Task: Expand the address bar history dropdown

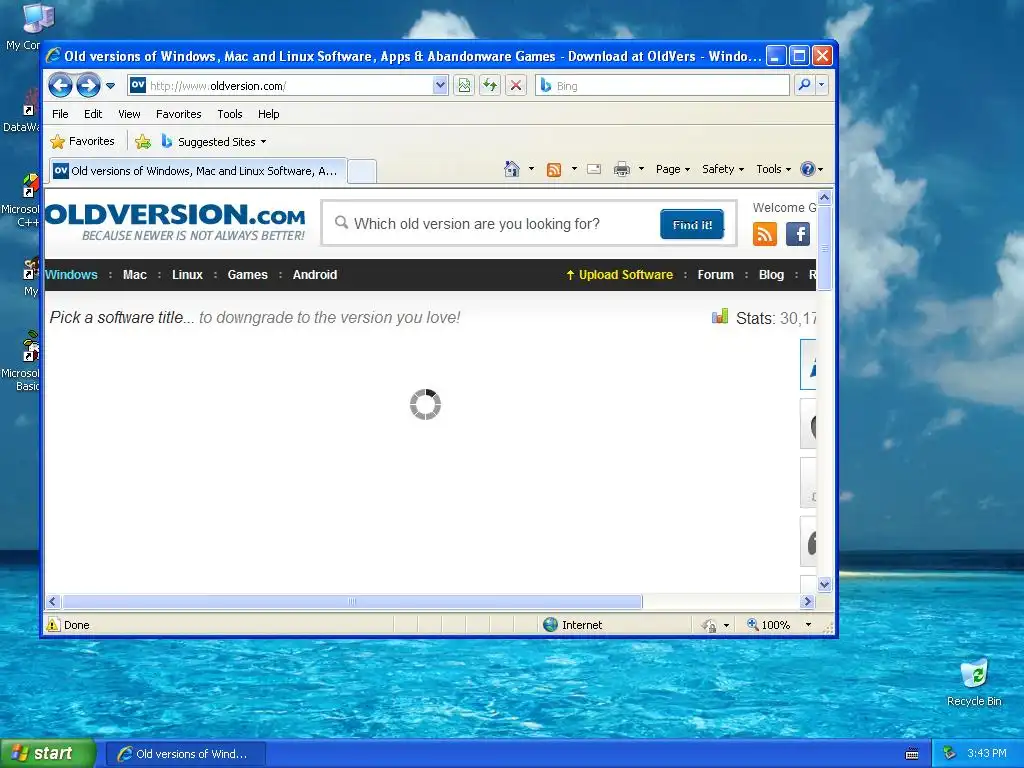Action: pyautogui.click(x=440, y=86)
